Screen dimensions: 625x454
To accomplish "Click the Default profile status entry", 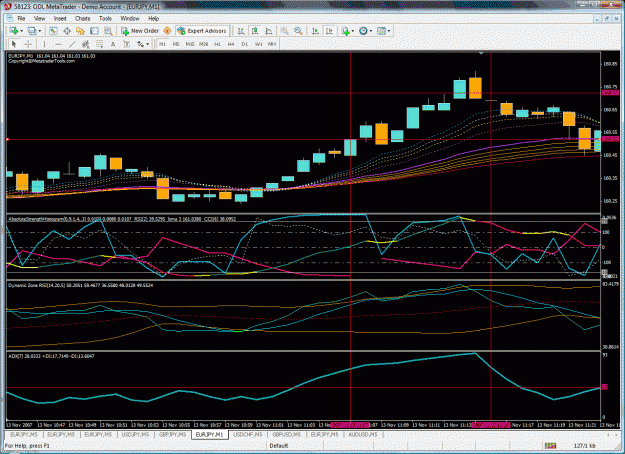I will pyautogui.click(x=279, y=445).
